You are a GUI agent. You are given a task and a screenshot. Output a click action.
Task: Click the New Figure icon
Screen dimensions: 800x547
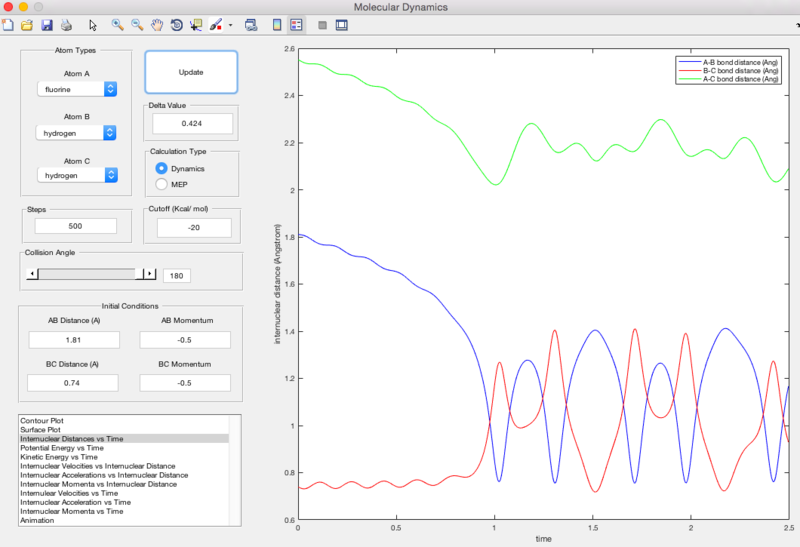click(8, 25)
